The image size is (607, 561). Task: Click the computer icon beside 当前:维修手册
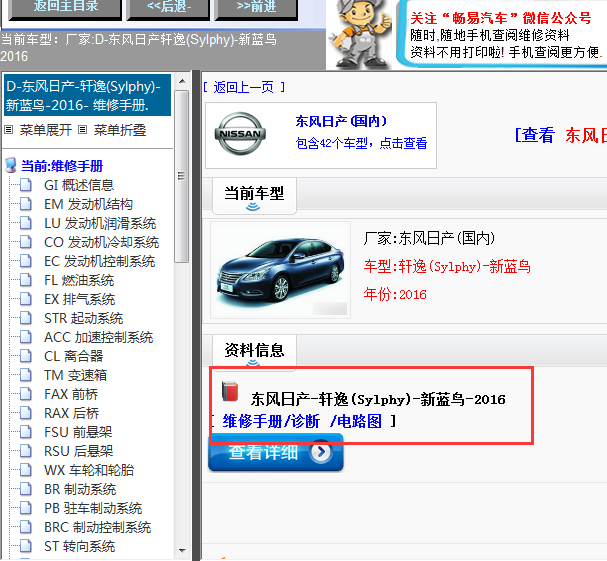(x=11, y=165)
